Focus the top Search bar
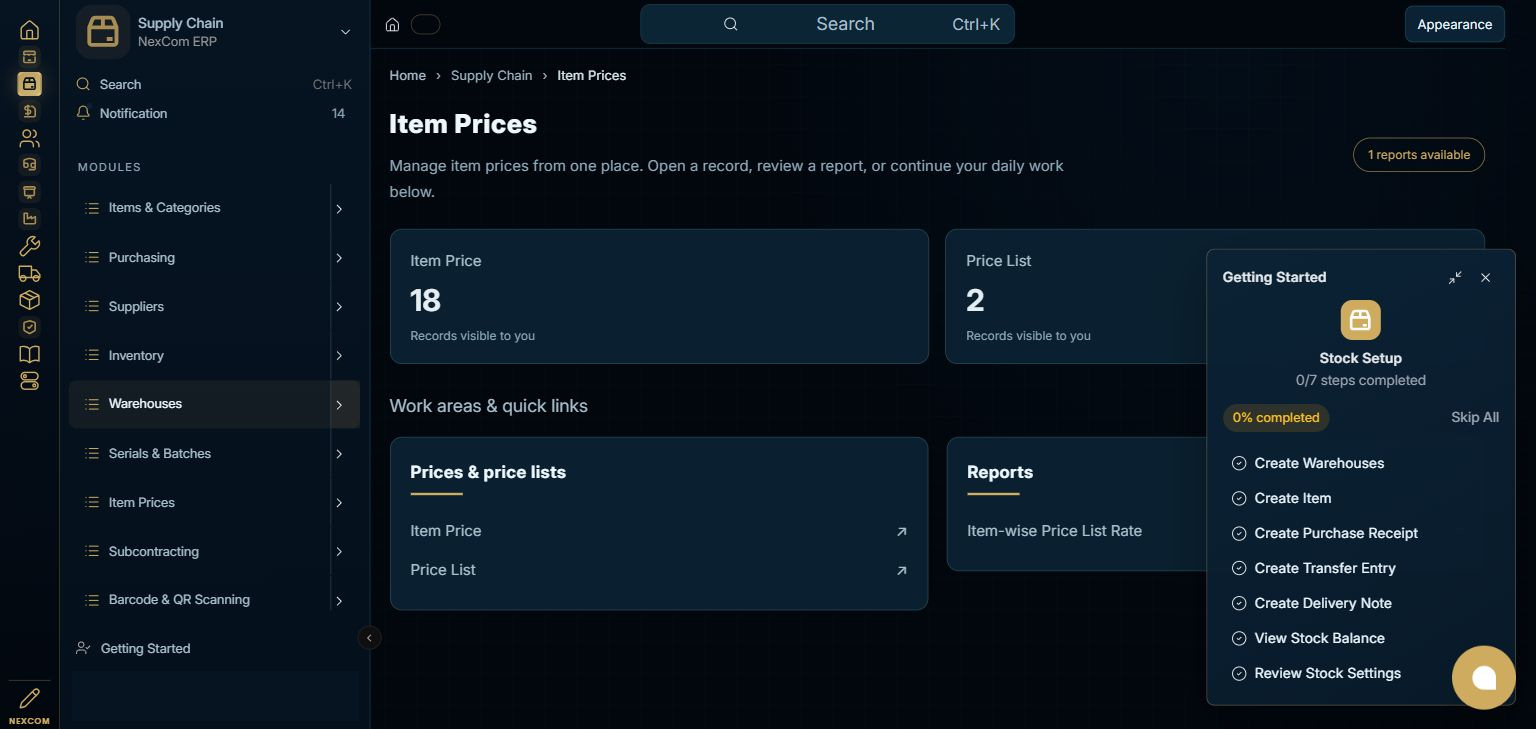The height and width of the screenshot is (729, 1536). pos(827,24)
